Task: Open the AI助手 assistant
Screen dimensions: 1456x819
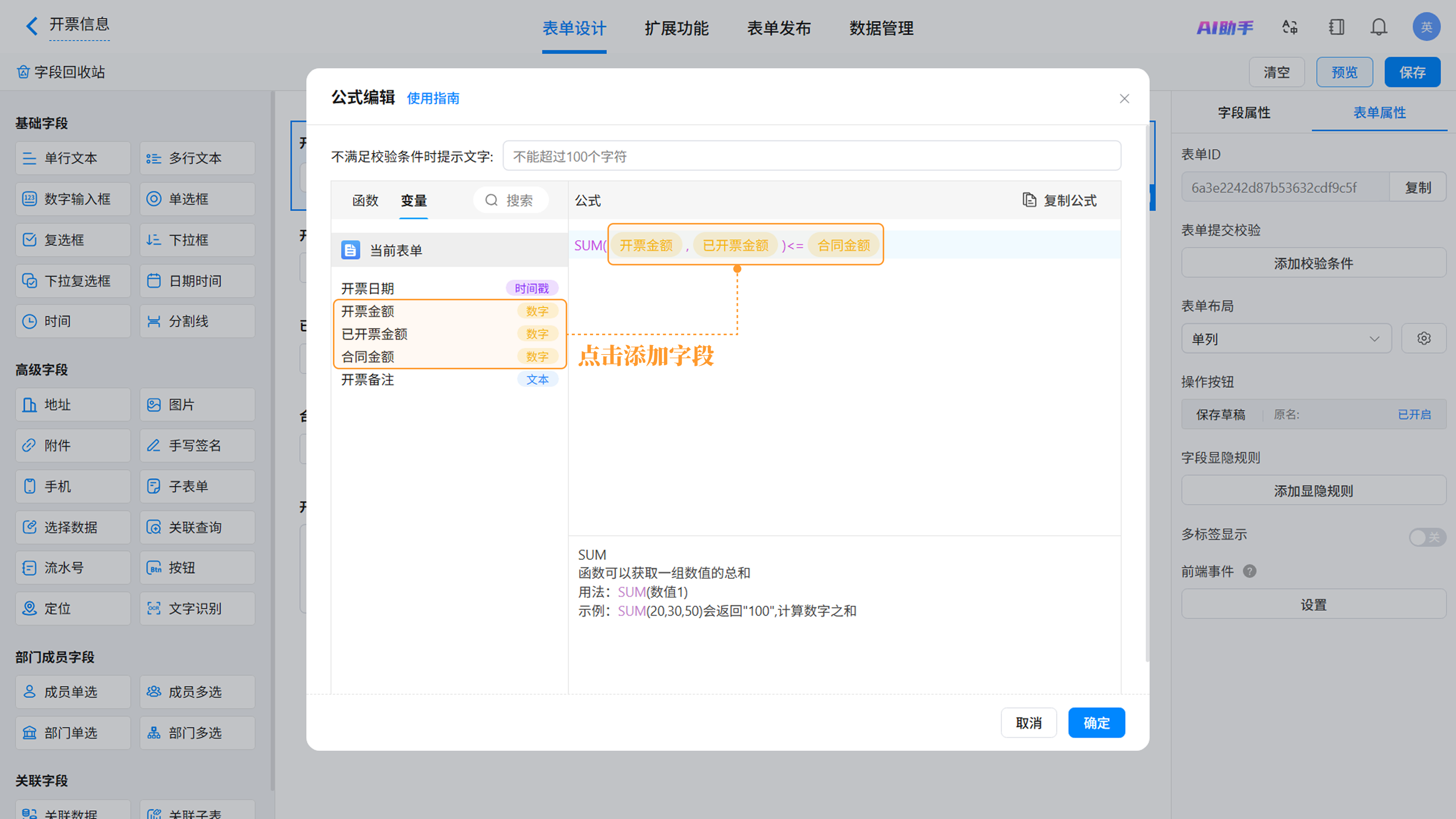Action: [x=1224, y=27]
